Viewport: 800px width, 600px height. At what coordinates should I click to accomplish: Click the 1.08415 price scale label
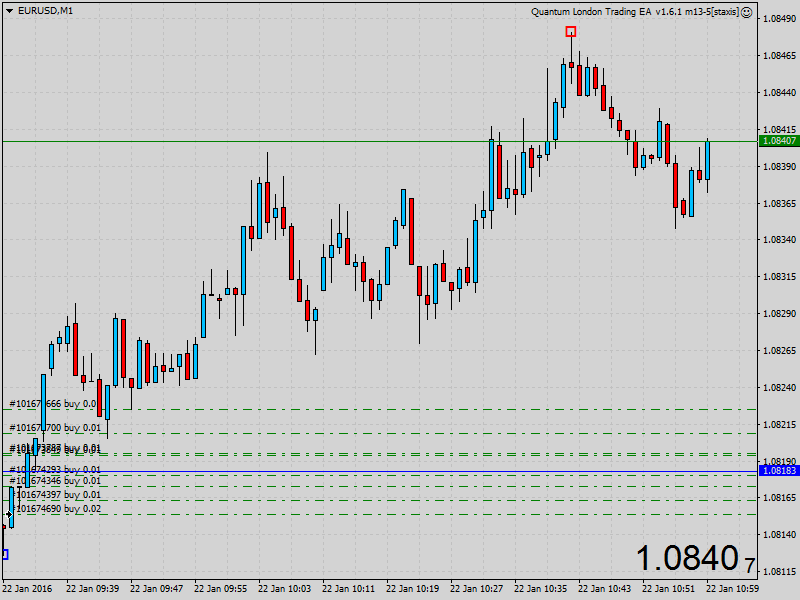(779, 130)
